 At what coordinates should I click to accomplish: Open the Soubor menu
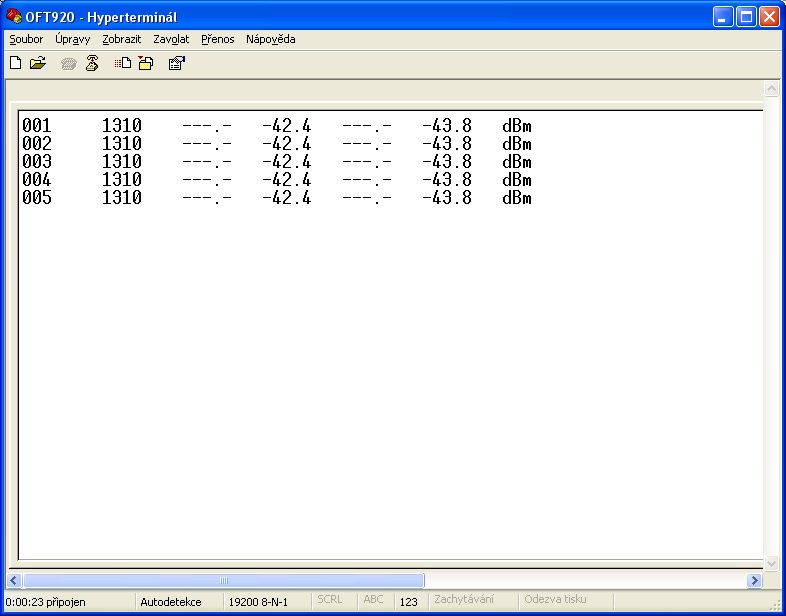(x=26, y=39)
